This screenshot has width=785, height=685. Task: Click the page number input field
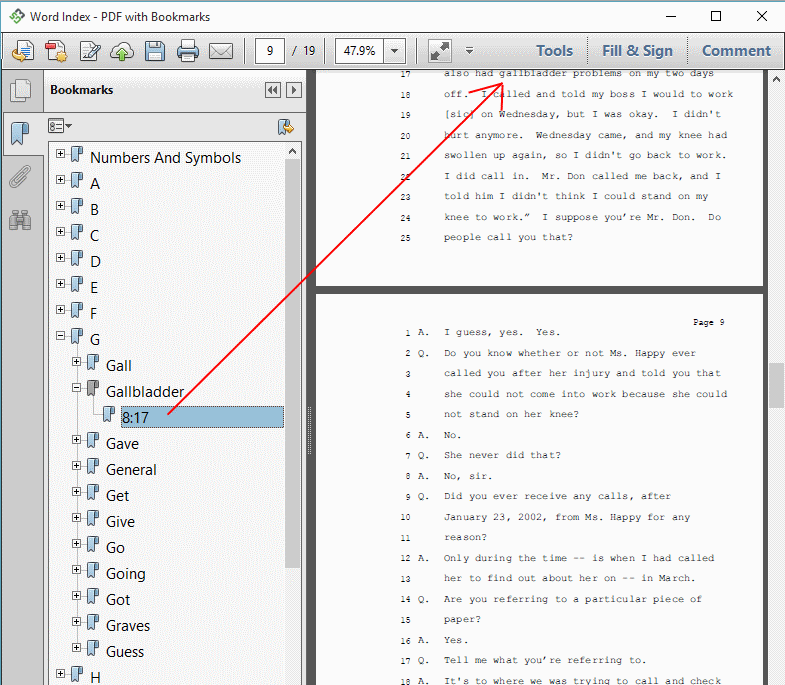click(x=270, y=51)
